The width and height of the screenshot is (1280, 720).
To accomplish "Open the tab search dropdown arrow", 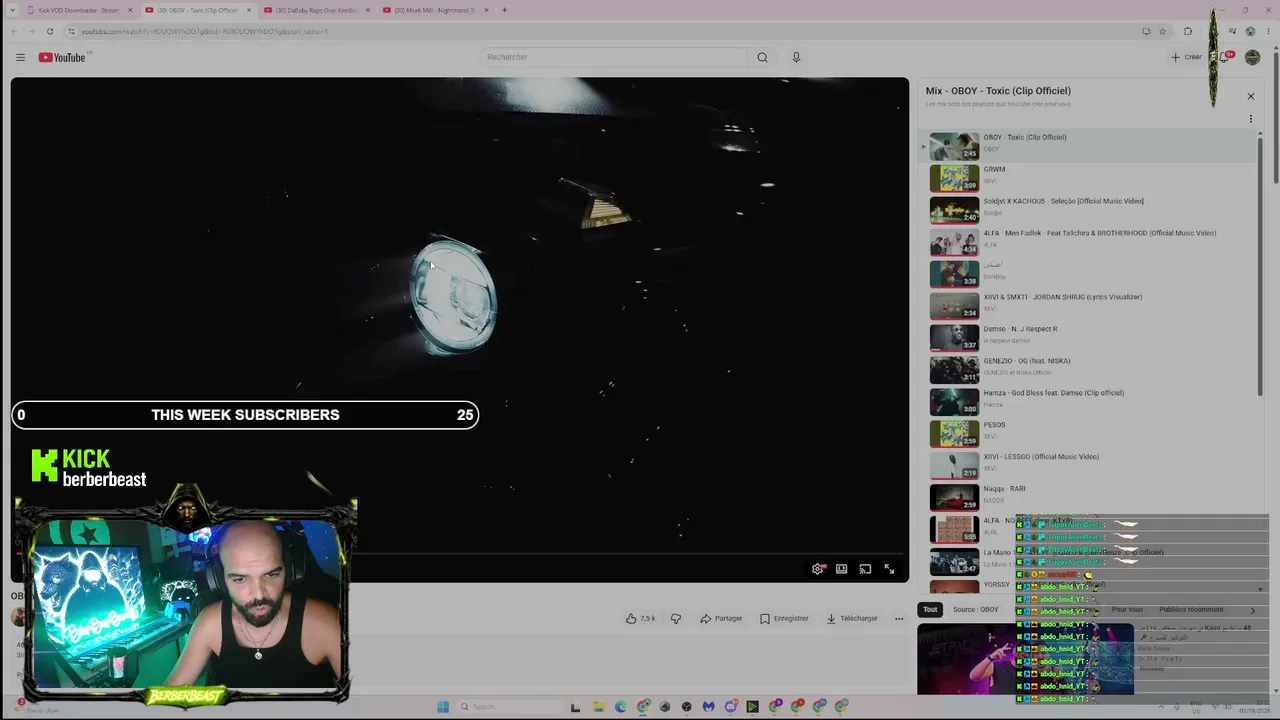I will (12, 10).
